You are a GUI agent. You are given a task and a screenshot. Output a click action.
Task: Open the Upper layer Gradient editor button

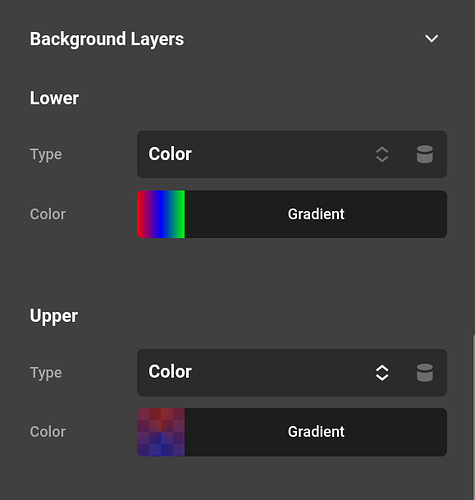coord(316,432)
